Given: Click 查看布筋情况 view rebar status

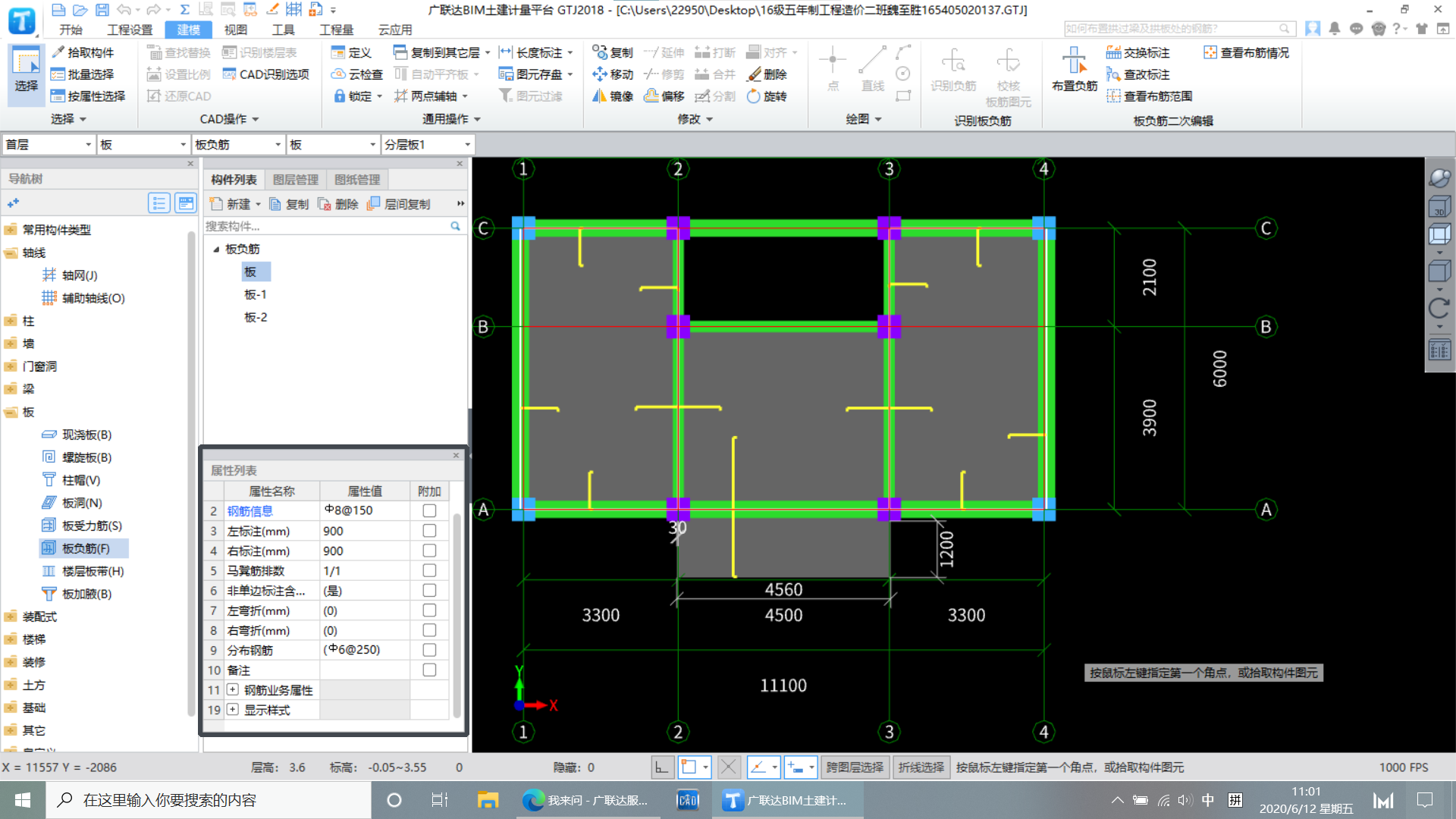Looking at the screenshot, I should [1246, 52].
